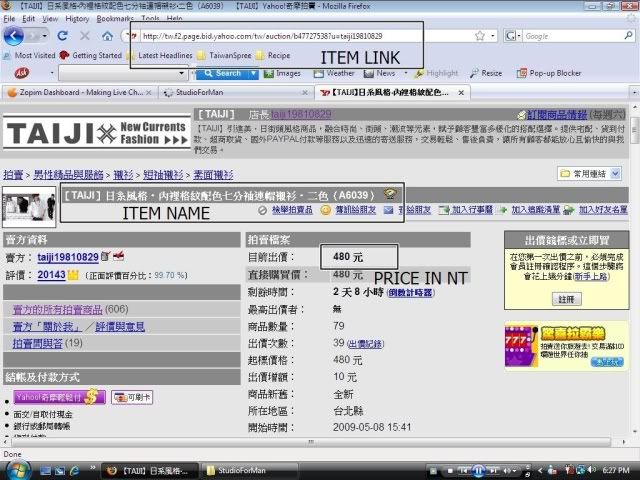Viewport: 640px width, 480px height.
Task: Open the File menu
Action: (x=9, y=19)
